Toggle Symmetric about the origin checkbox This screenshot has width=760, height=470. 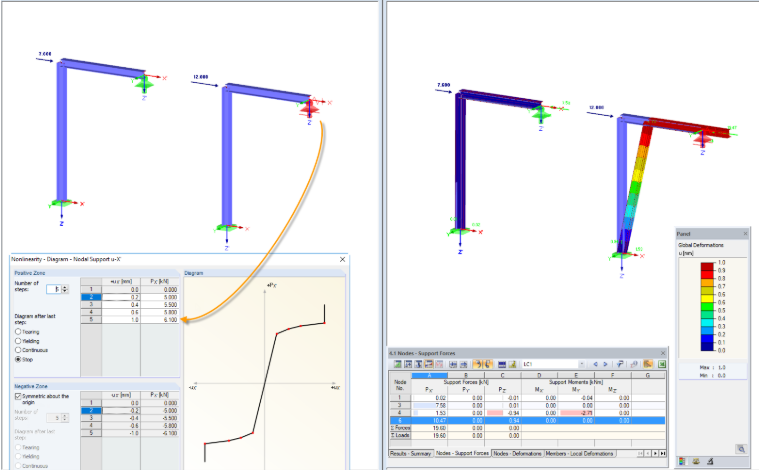pyautogui.click(x=18, y=396)
